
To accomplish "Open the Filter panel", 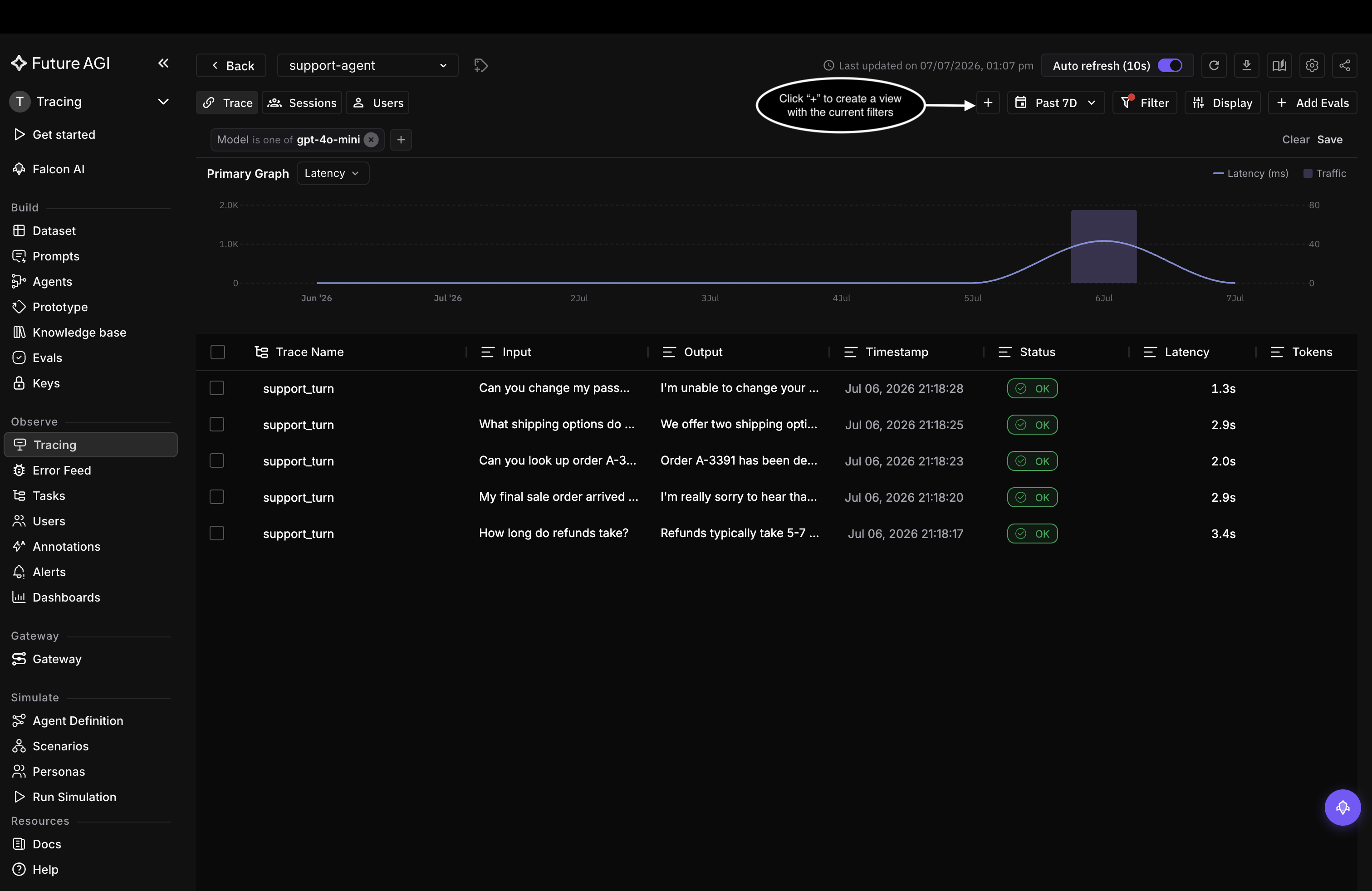I will [x=1144, y=103].
